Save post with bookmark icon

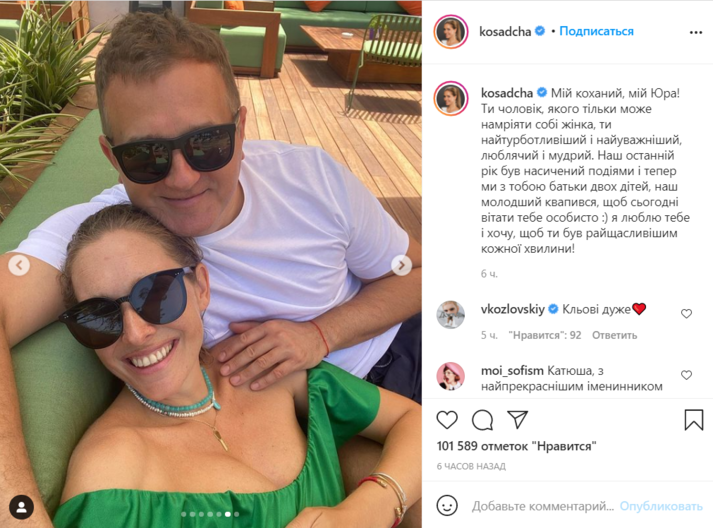(693, 419)
